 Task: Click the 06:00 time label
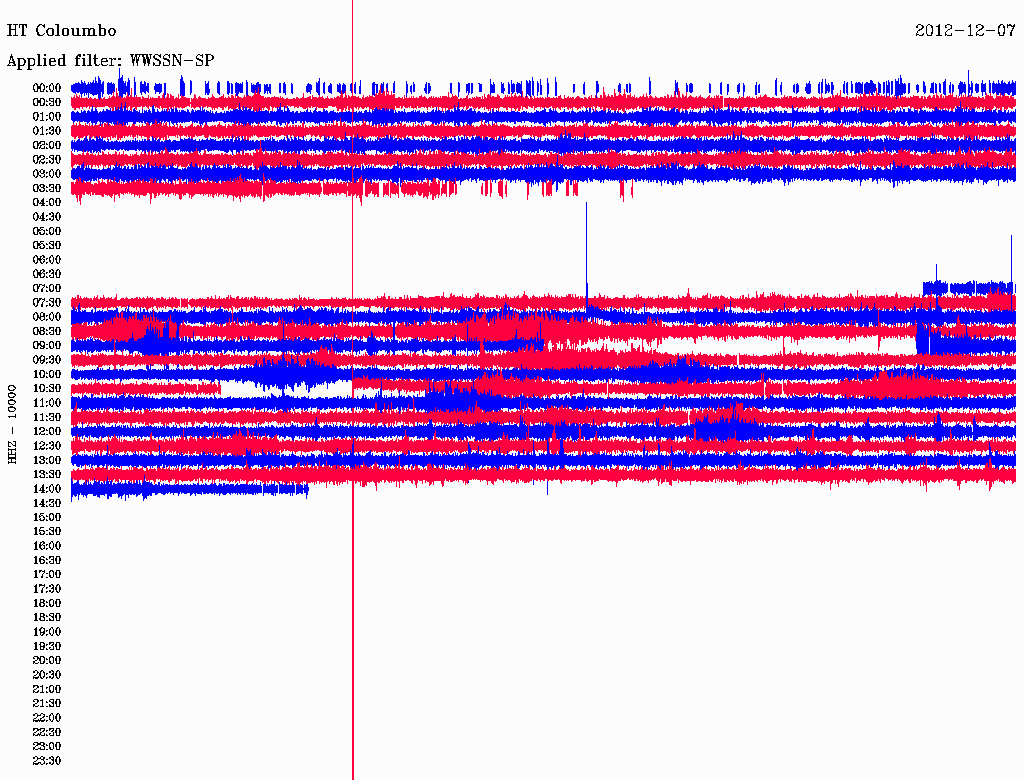click(47, 259)
